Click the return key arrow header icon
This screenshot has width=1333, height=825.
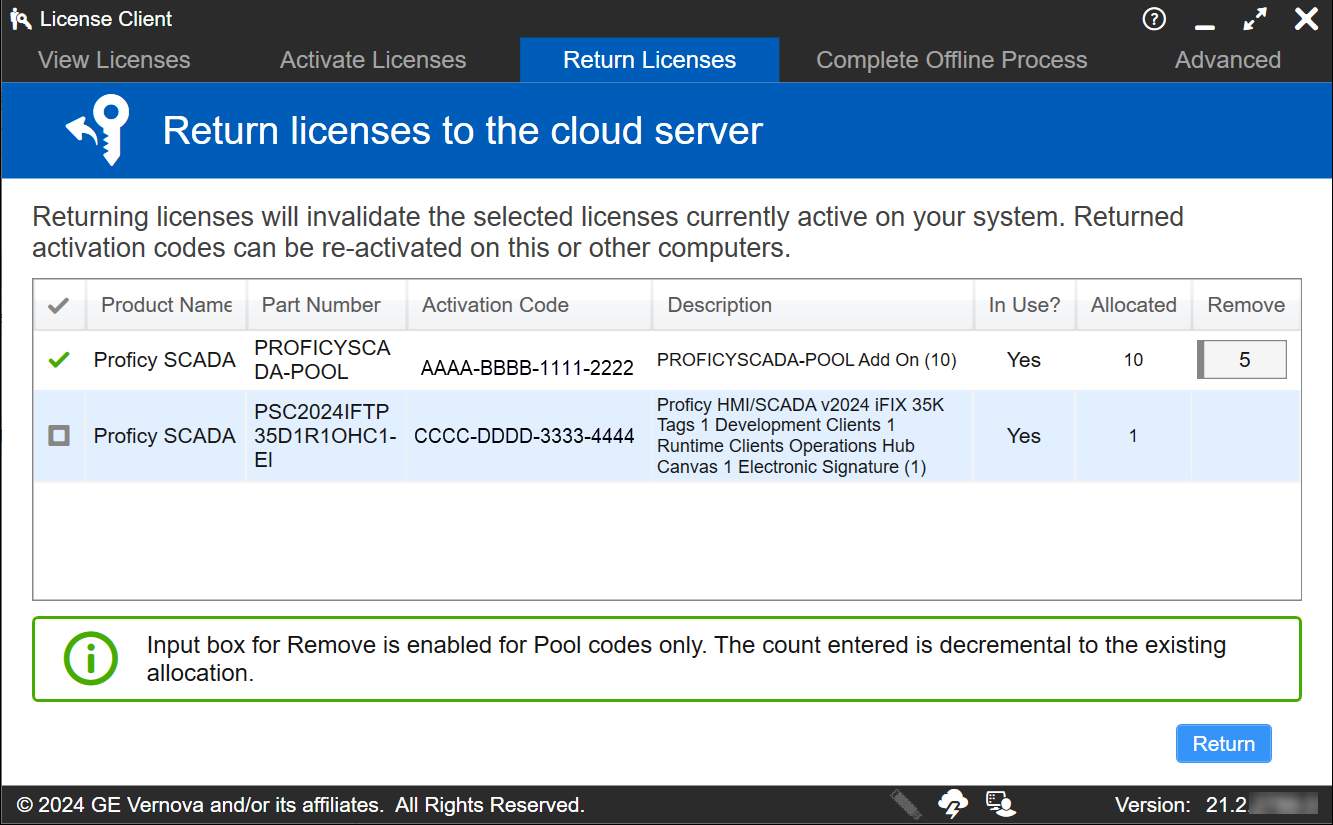click(99, 130)
